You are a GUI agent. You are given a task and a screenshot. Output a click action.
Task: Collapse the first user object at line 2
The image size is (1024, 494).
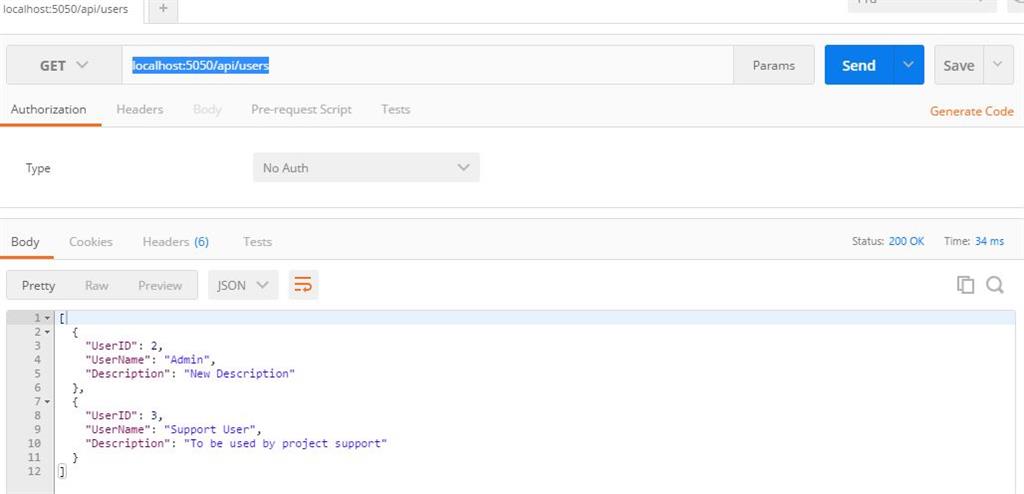tap(46, 331)
